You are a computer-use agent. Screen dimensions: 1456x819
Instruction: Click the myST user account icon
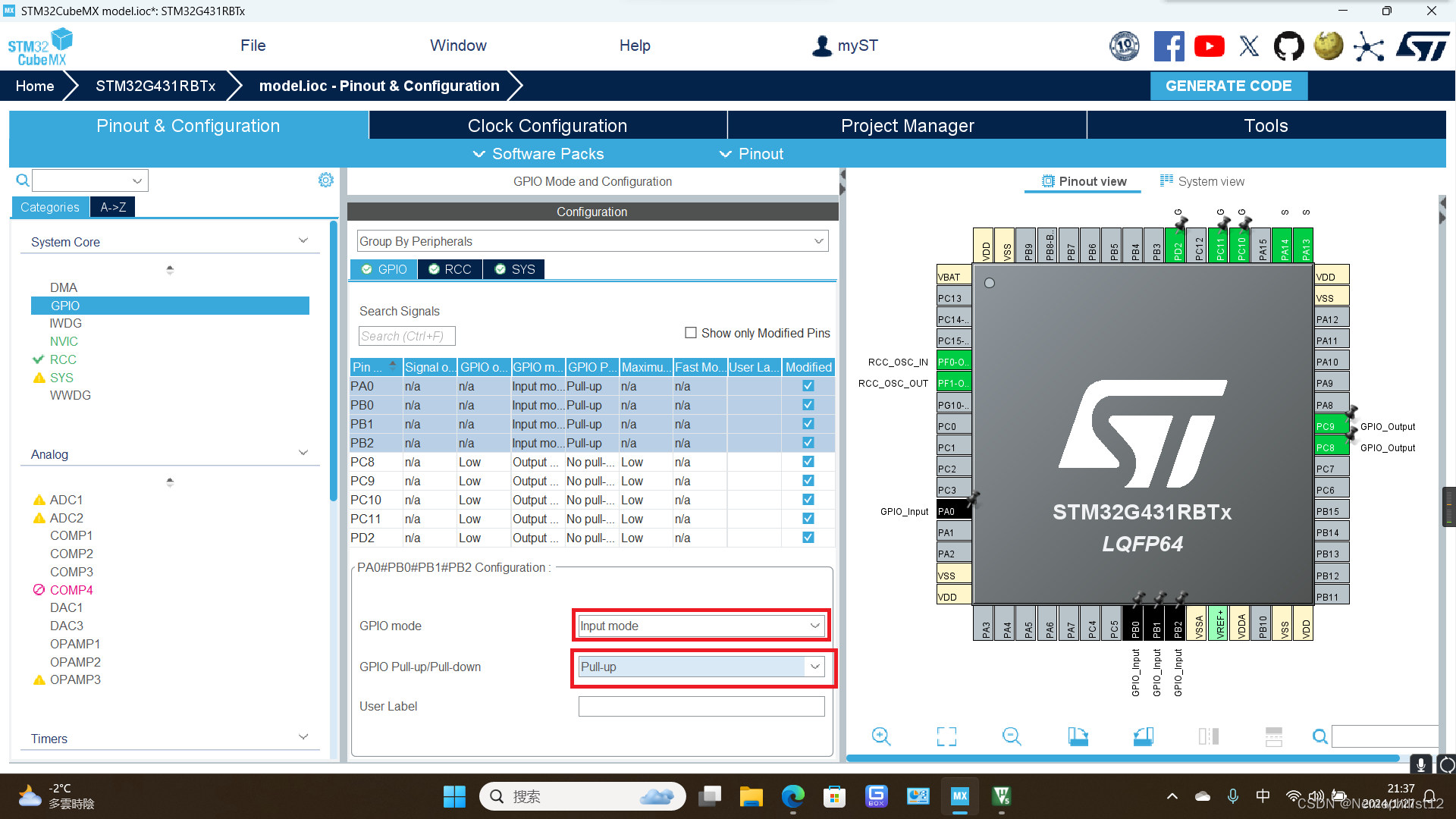(822, 45)
